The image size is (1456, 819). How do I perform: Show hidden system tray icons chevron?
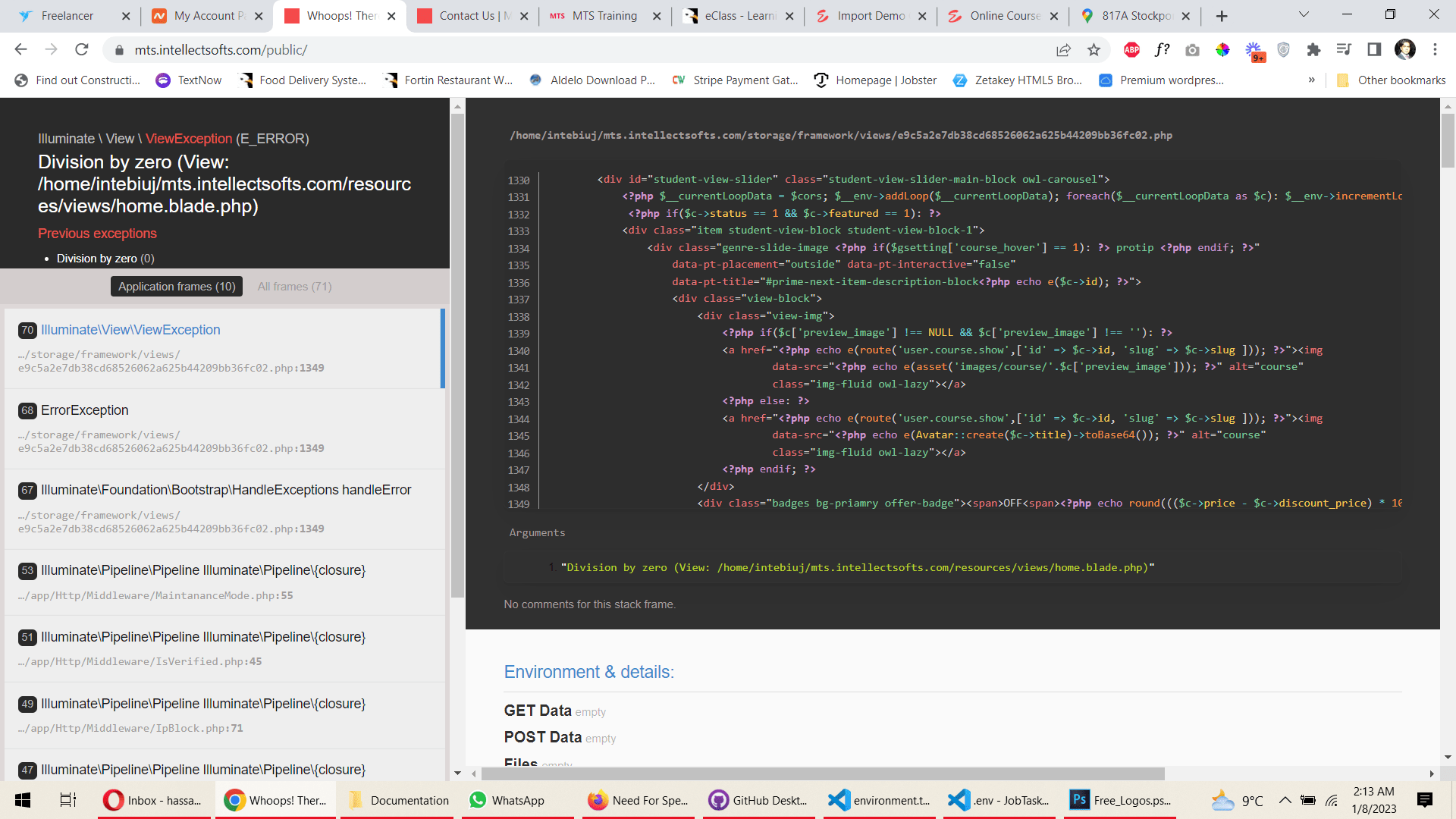[x=1285, y=800]
